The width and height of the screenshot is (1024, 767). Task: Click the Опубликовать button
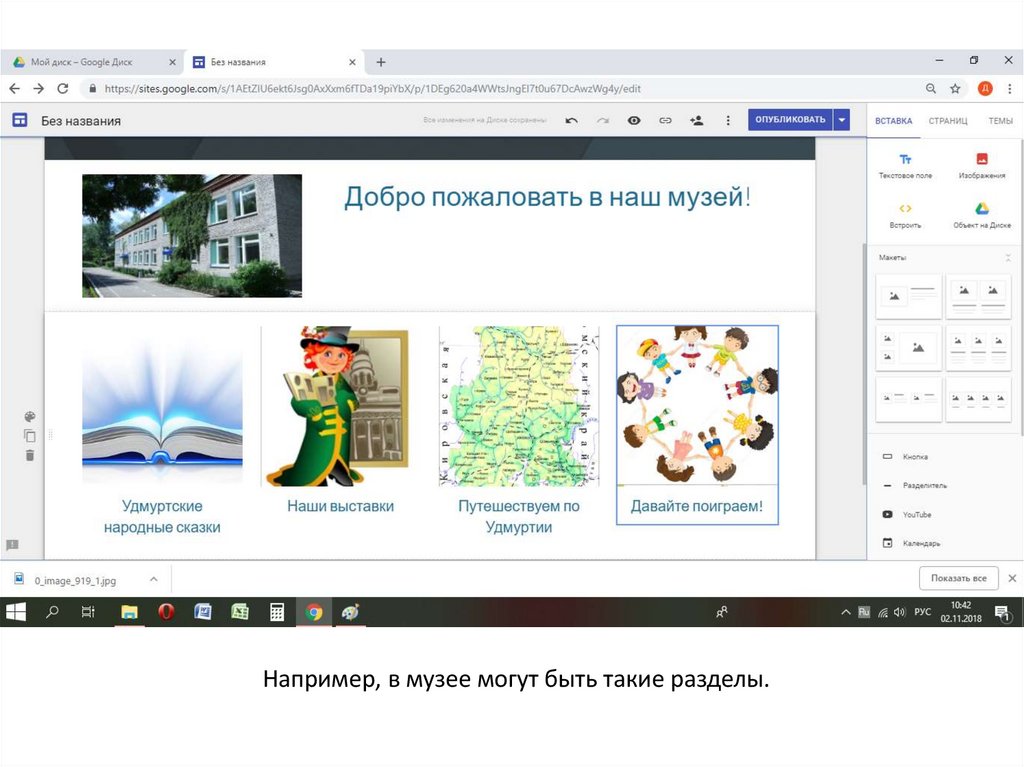[x=790, y=120]
